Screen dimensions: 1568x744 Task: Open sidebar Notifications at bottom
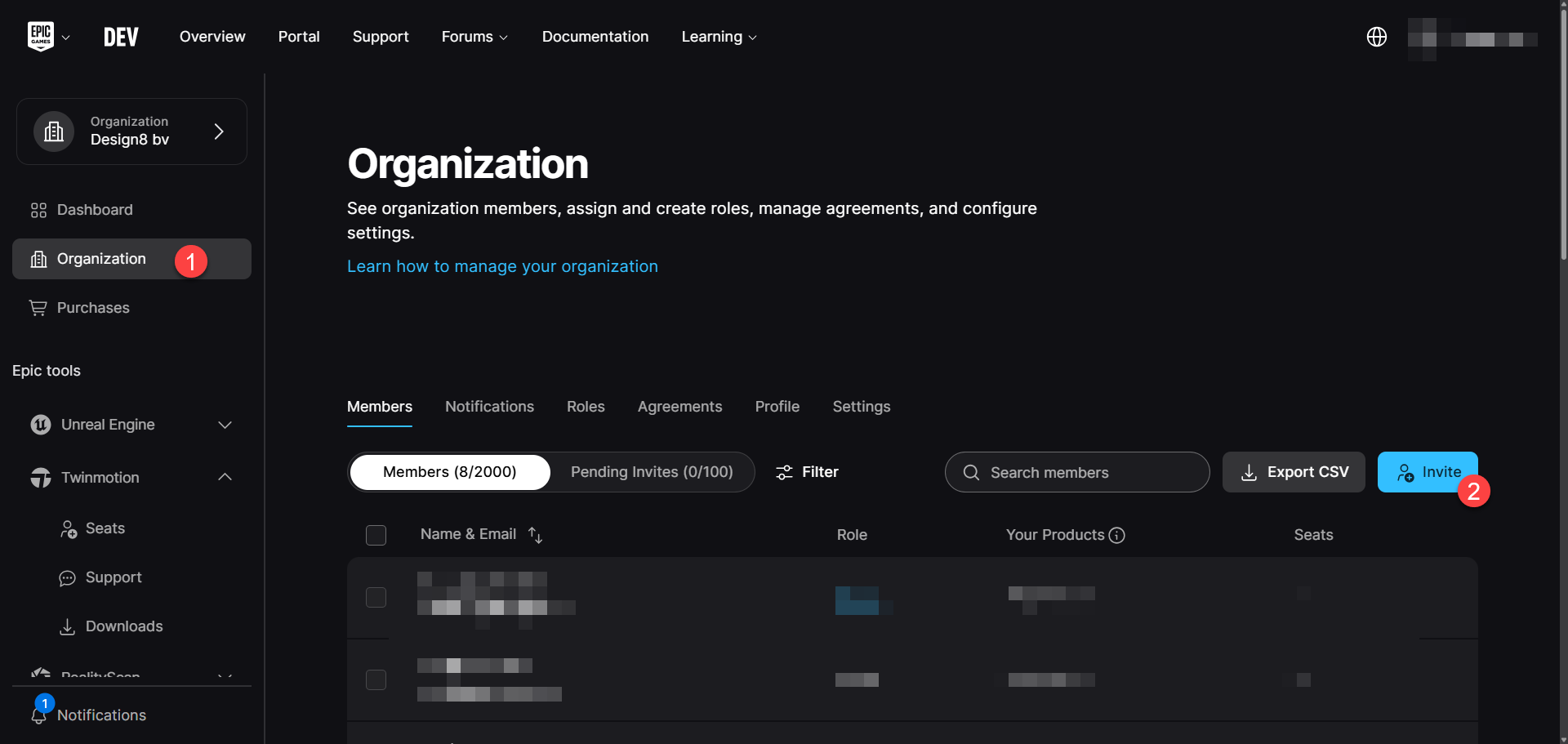click(101, 715)
